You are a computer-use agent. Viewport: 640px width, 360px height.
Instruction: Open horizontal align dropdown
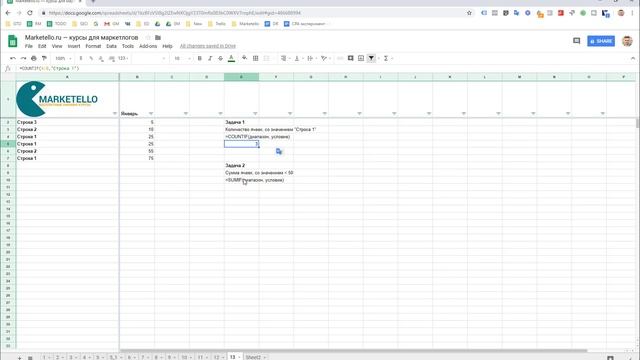pos(285,58)
